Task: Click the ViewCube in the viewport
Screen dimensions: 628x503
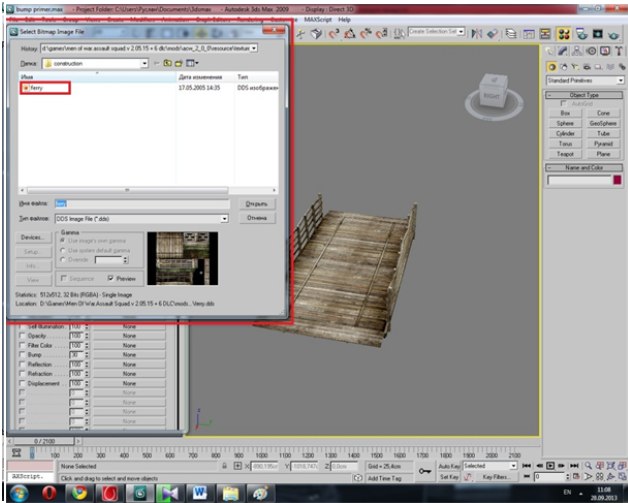Action: tap(494, 93)
